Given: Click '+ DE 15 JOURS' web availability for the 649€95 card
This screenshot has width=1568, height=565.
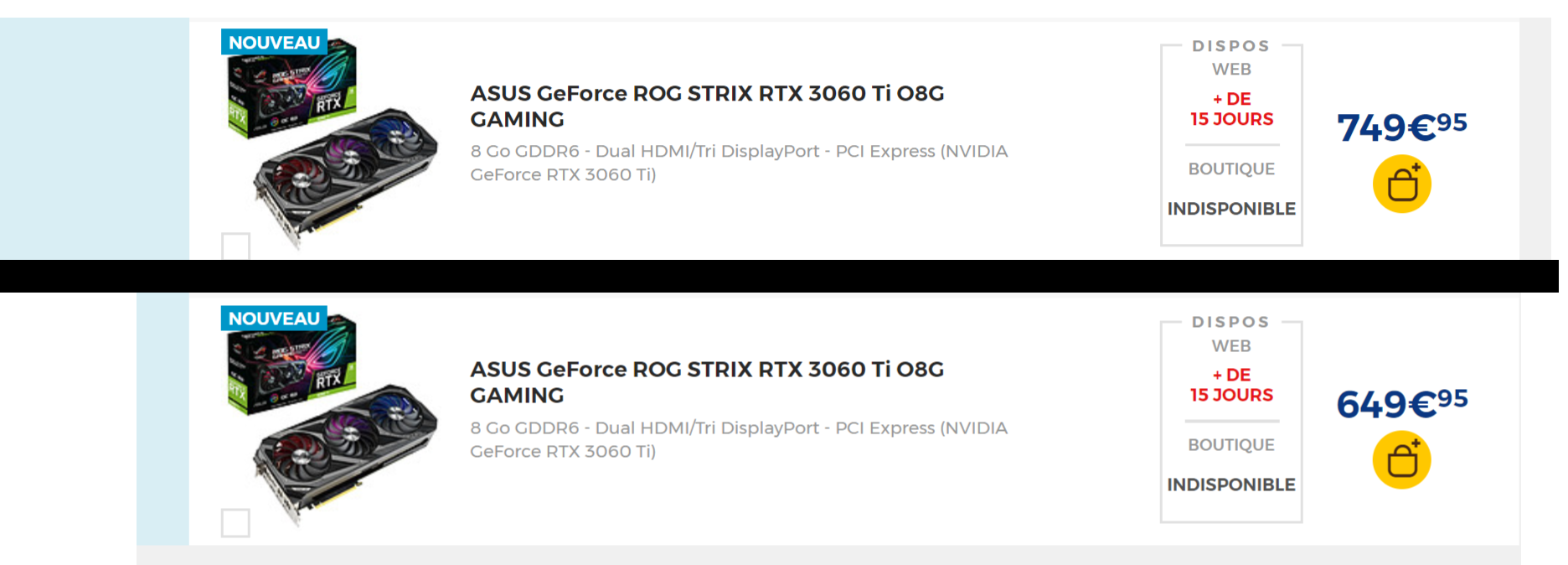Looking at the screenshot, I should click(x=1231, y=385).
